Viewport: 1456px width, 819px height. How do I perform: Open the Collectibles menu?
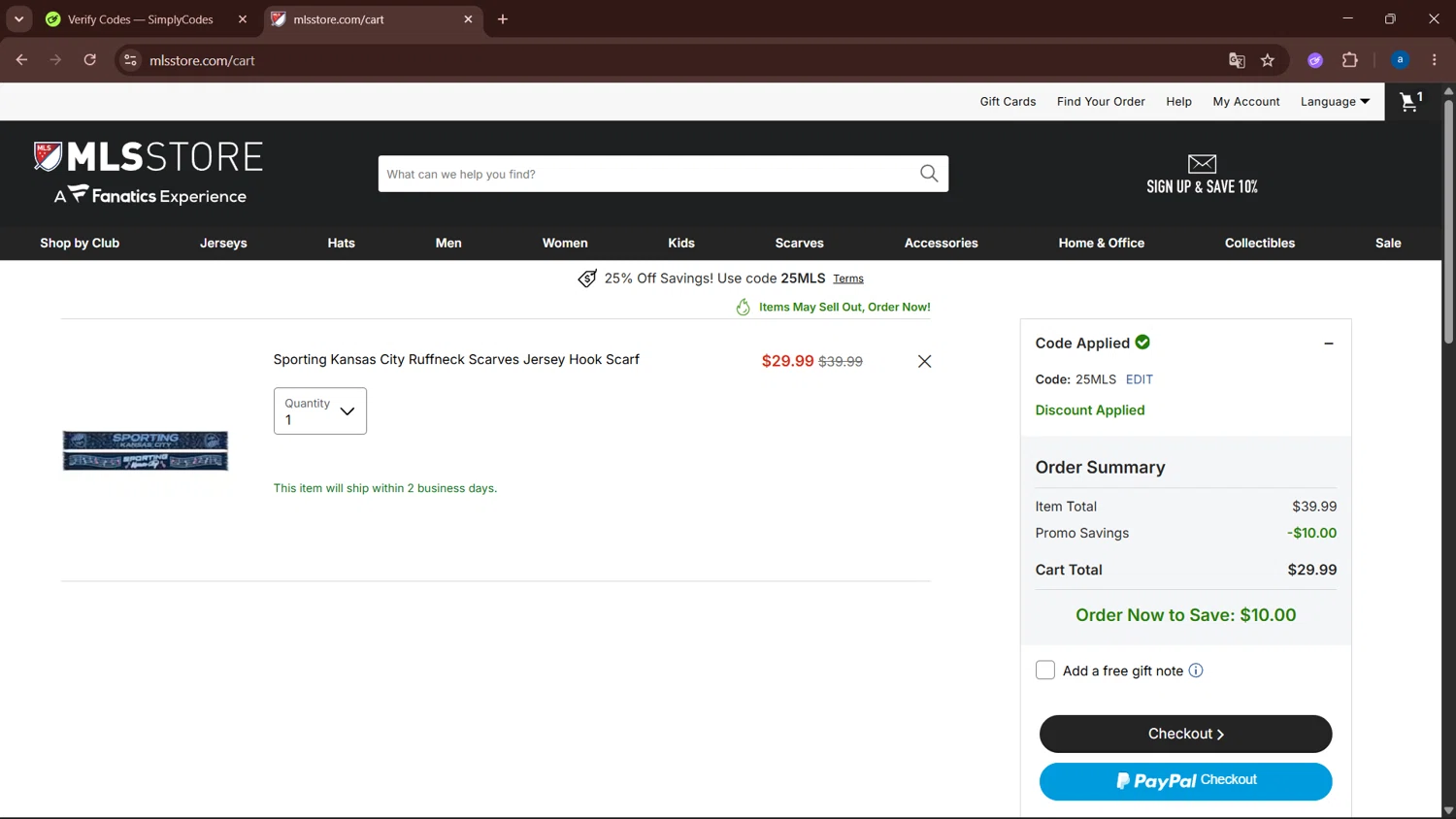pyautogui.click(x=1260, y=243)
